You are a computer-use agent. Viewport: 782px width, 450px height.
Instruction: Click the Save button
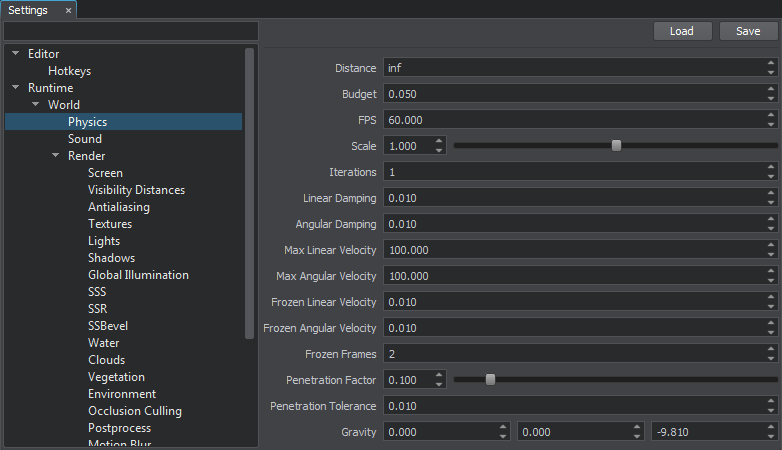coord(748,31)
